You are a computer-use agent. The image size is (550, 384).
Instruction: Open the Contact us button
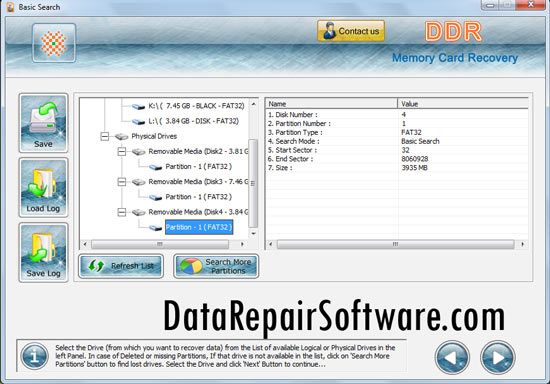click(x=351, y=31)
